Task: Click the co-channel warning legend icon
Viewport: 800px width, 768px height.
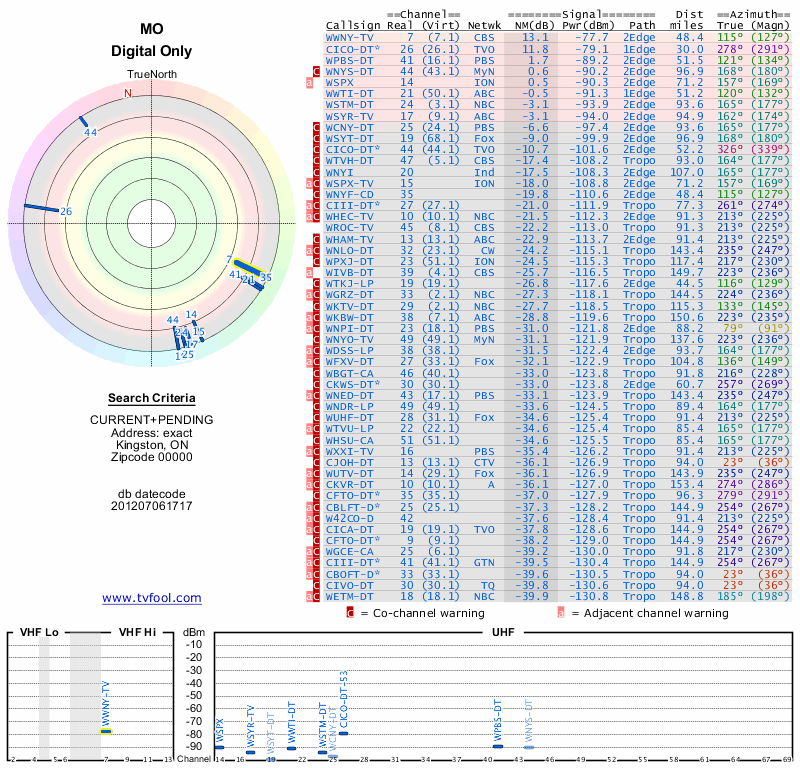Action: click(351, 613)
